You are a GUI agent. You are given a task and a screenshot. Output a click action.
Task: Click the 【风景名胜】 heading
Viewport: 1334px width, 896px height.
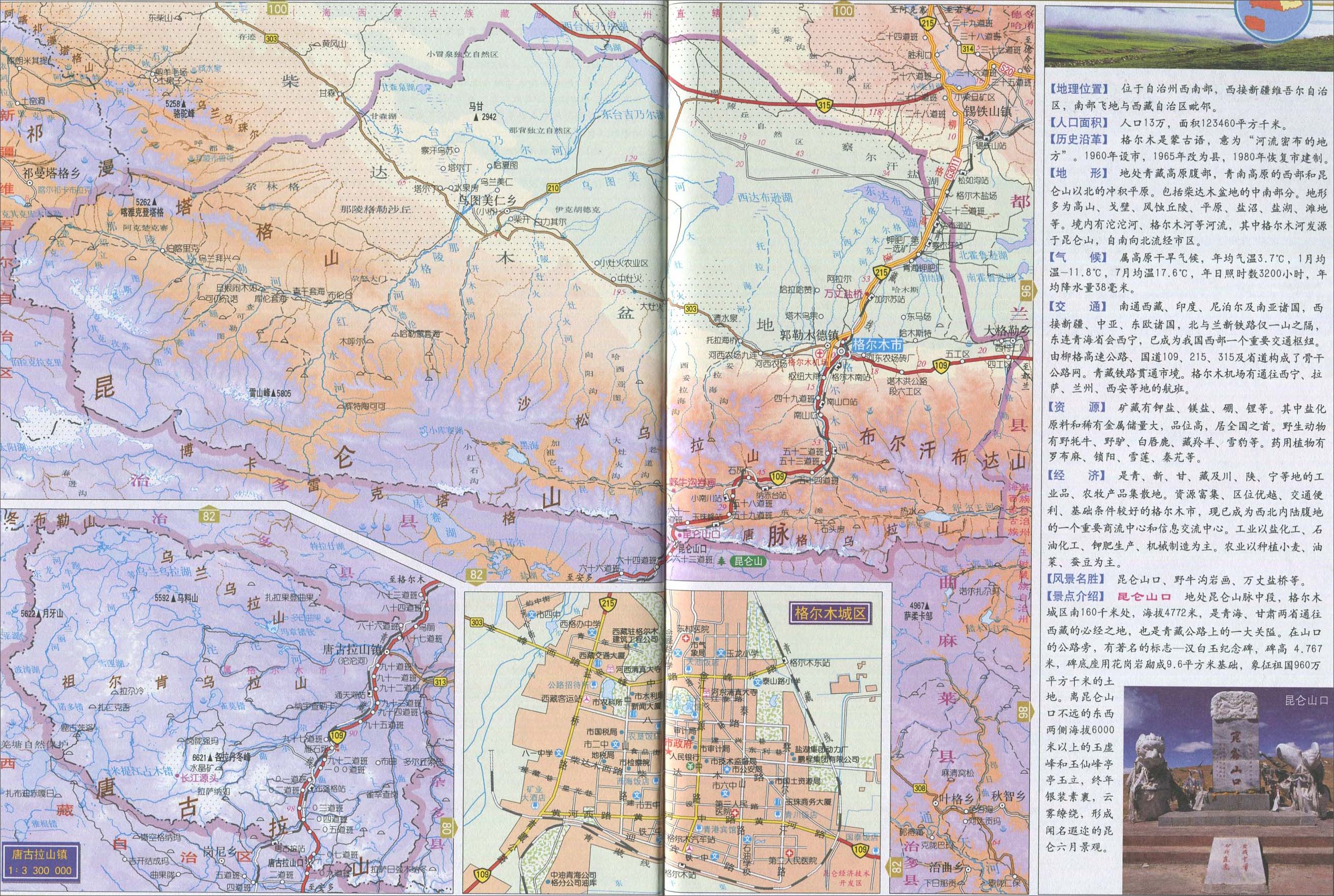[x=1077, y=580]
